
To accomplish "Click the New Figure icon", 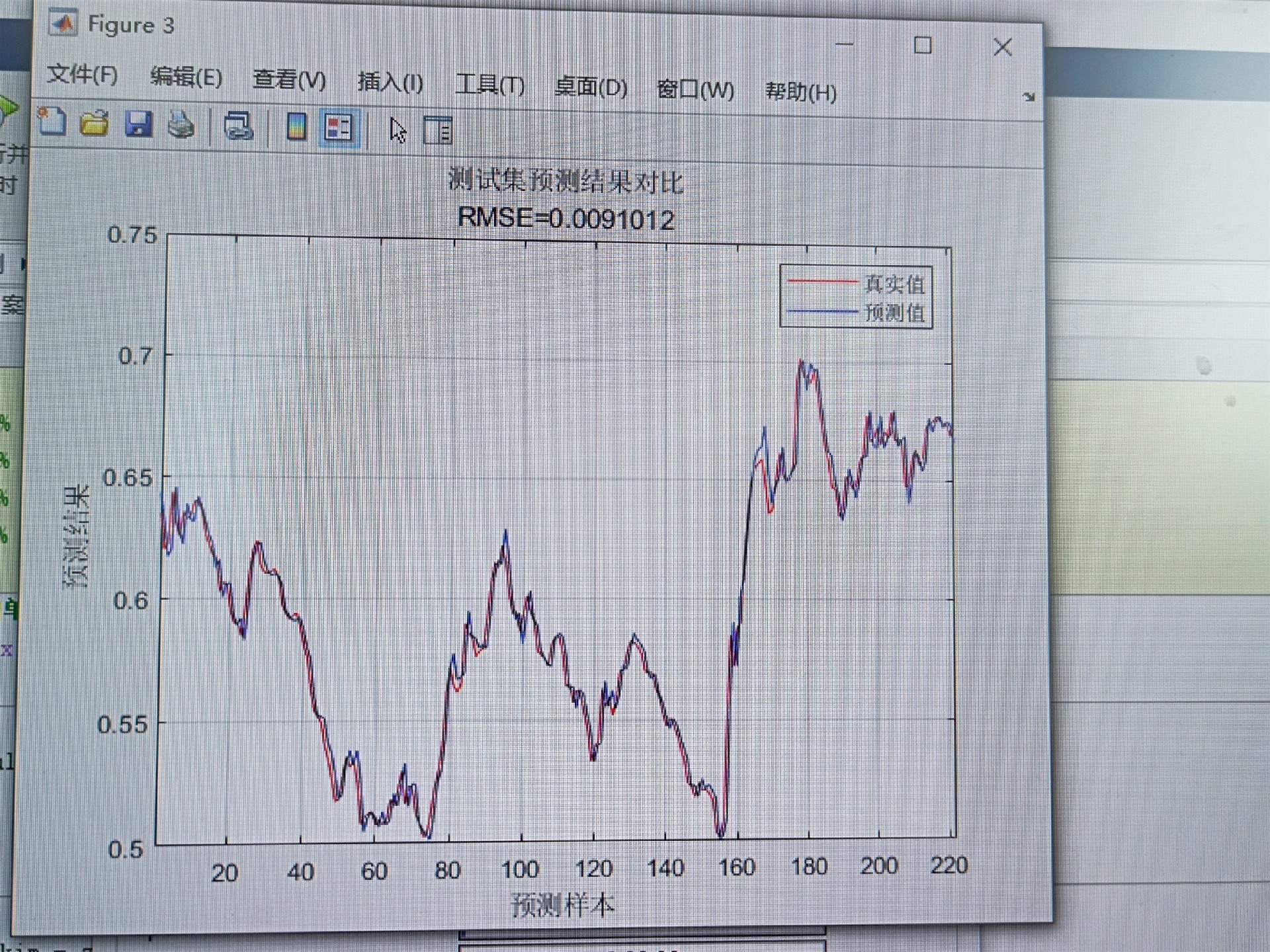I will point(52,122).
